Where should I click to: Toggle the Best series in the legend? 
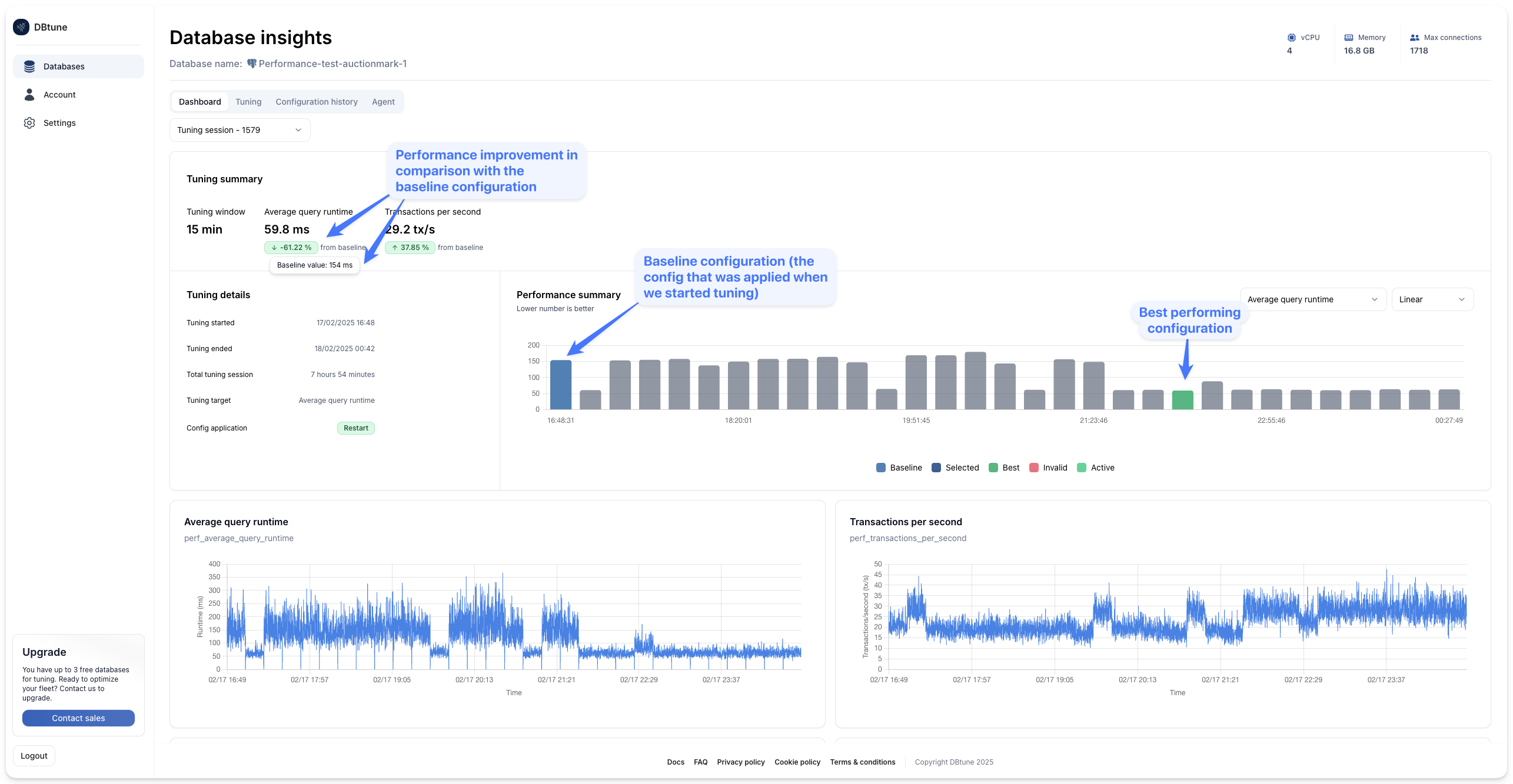coord(1004,468)
